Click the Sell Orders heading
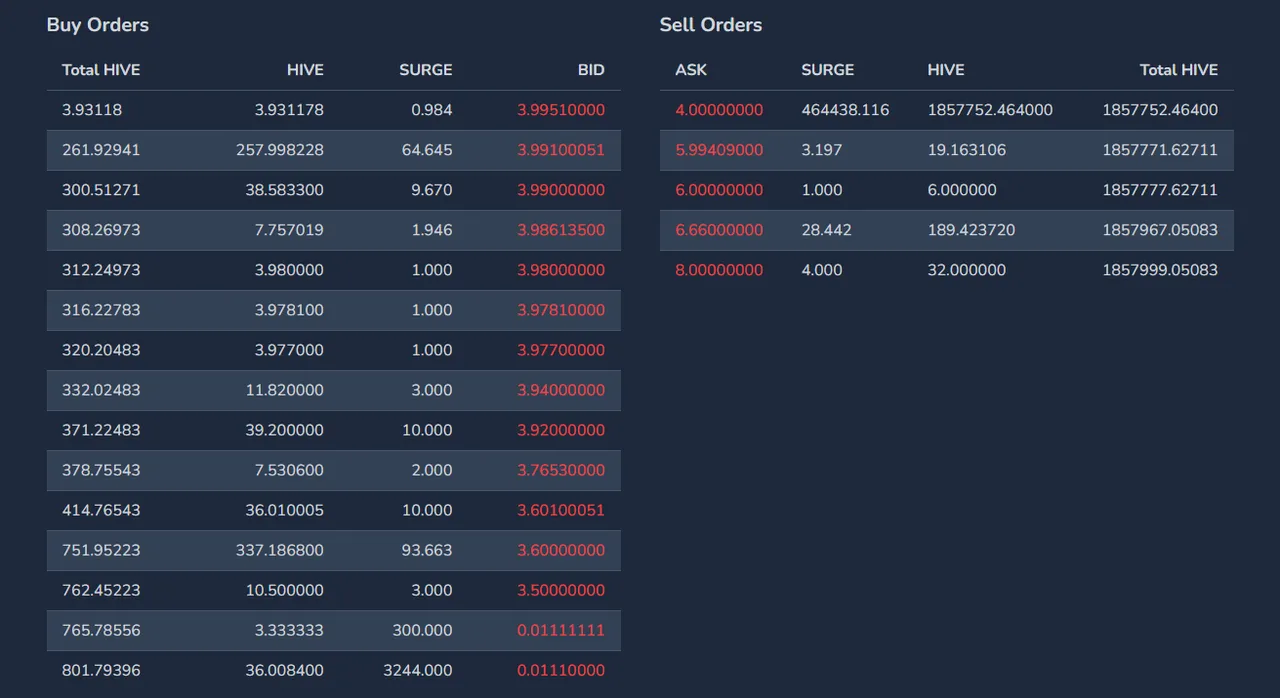This screenshot has width=1280, height=698. point(711,25)
